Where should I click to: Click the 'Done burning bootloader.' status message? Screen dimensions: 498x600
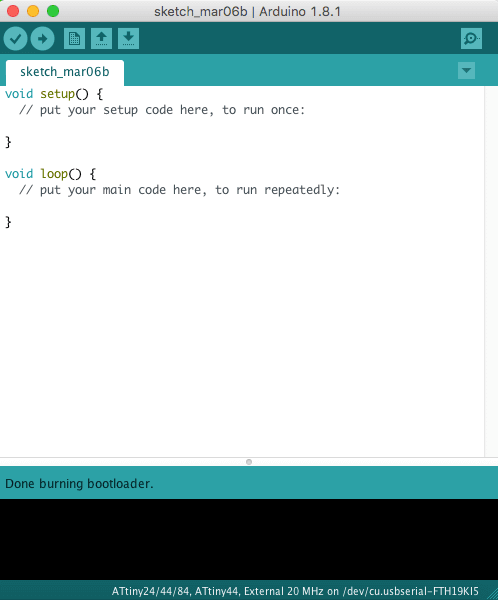pos(79,484)
